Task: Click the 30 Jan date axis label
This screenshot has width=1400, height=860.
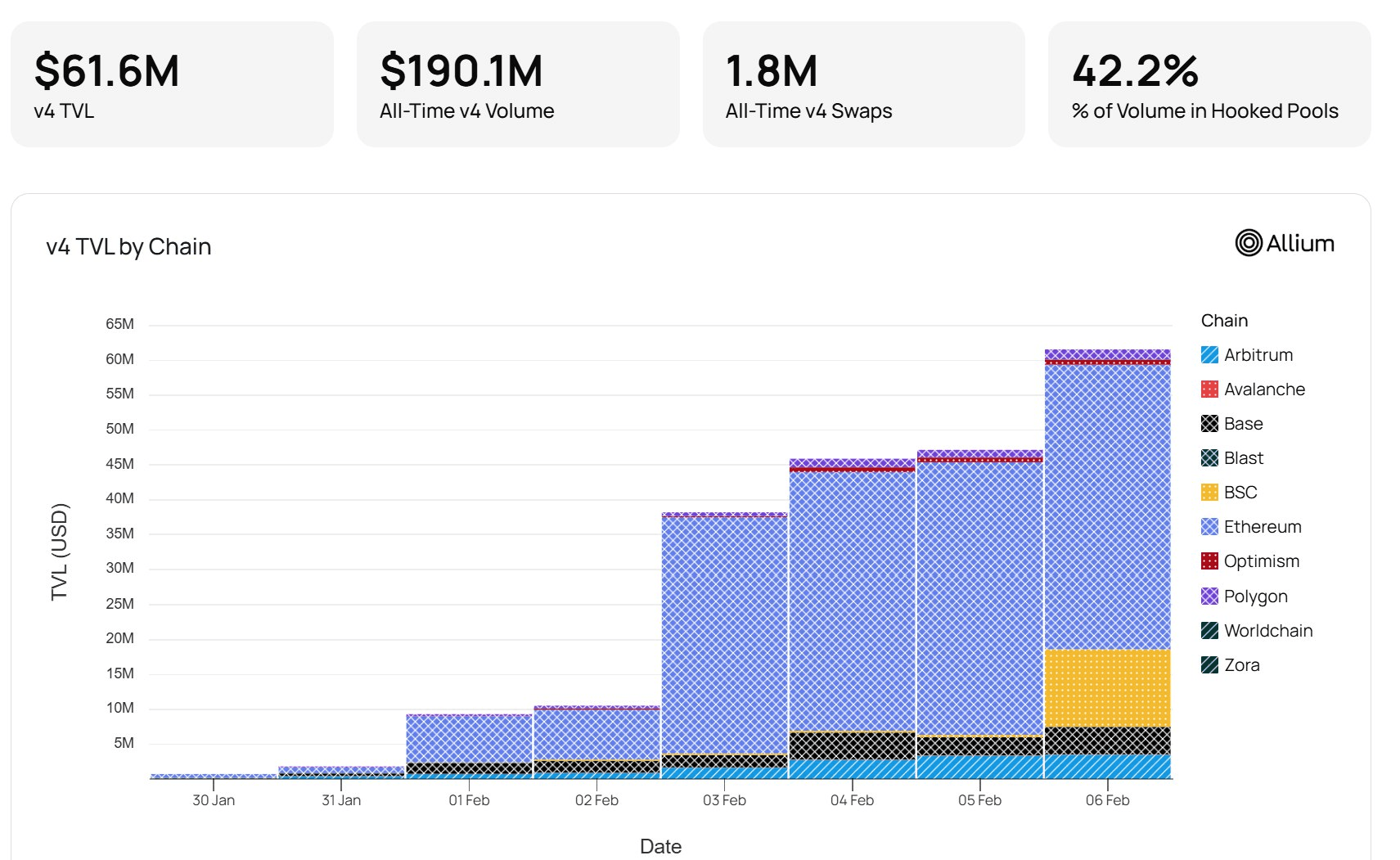Action: click(x=214, y=800)
